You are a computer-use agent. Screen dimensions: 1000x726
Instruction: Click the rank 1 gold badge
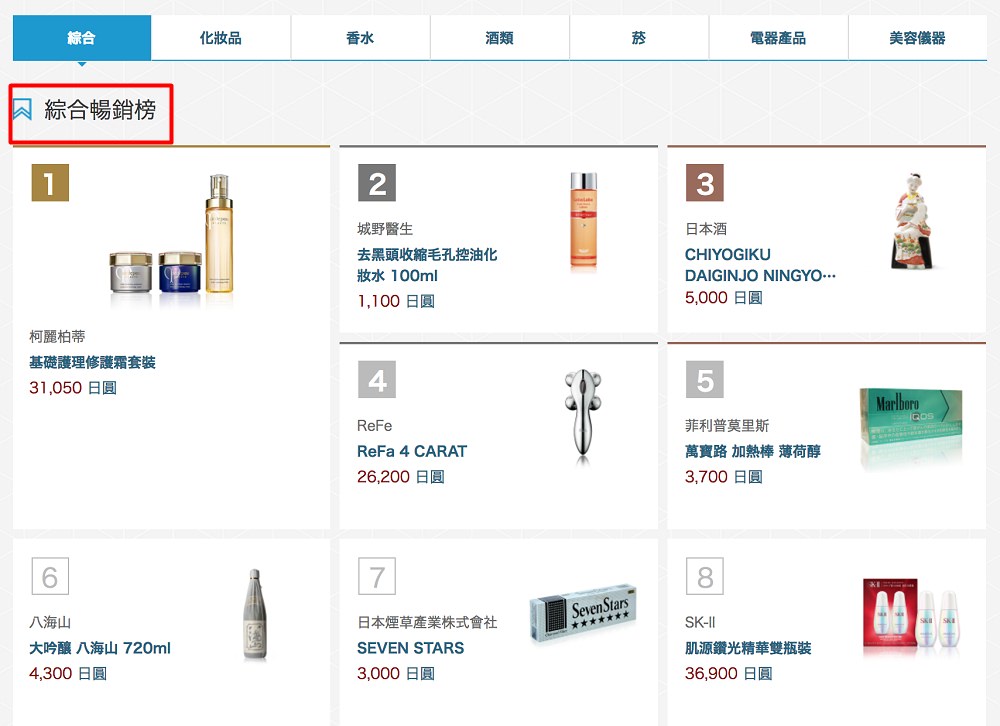point(50,183)
